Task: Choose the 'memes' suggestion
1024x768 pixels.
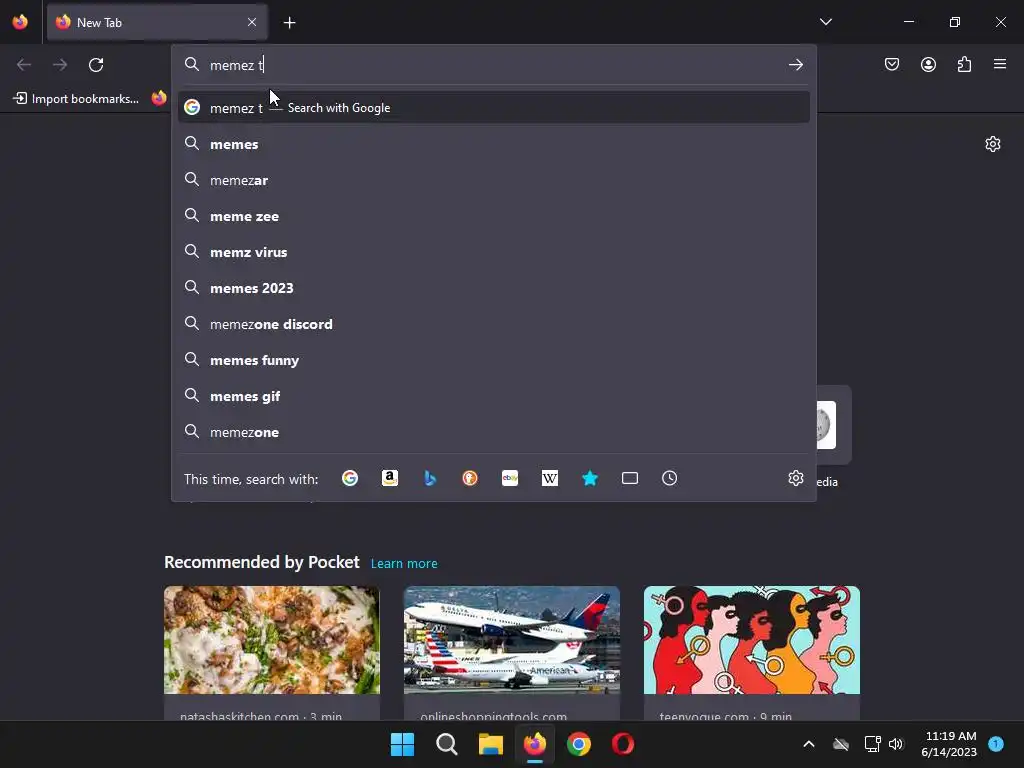Action: tap(494, 144)
